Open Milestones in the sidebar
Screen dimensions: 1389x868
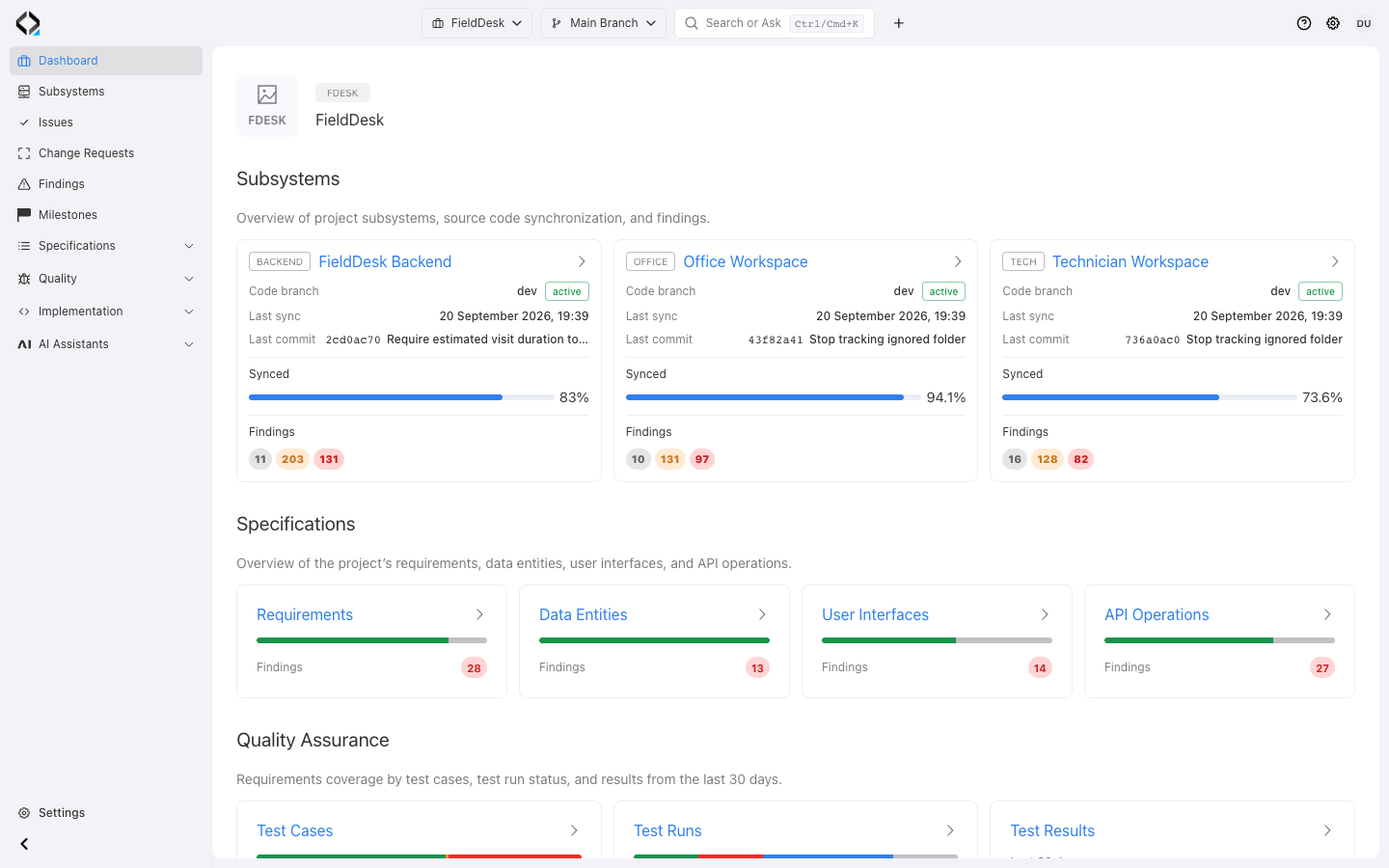[x=106, y=215]
